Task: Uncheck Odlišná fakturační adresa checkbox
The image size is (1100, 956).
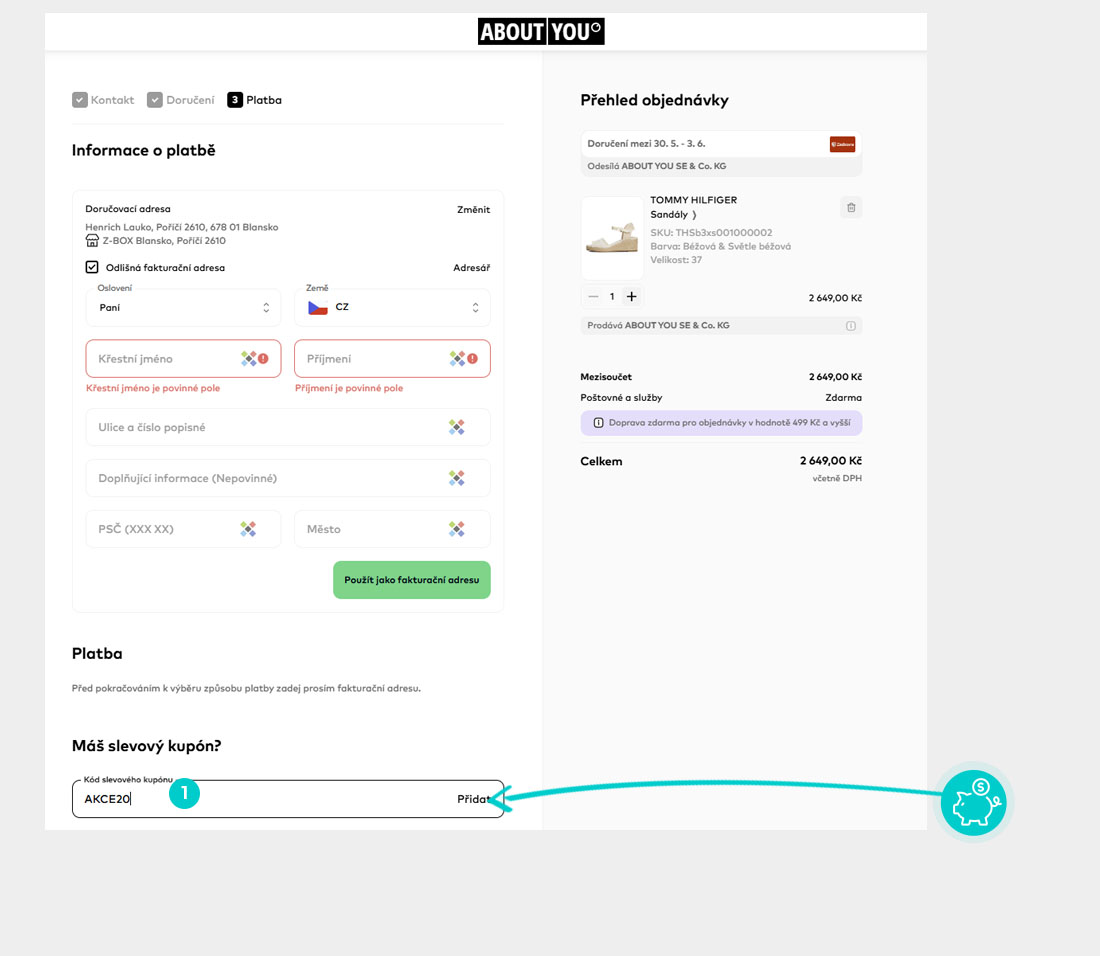Action: [x=92, y=267]
